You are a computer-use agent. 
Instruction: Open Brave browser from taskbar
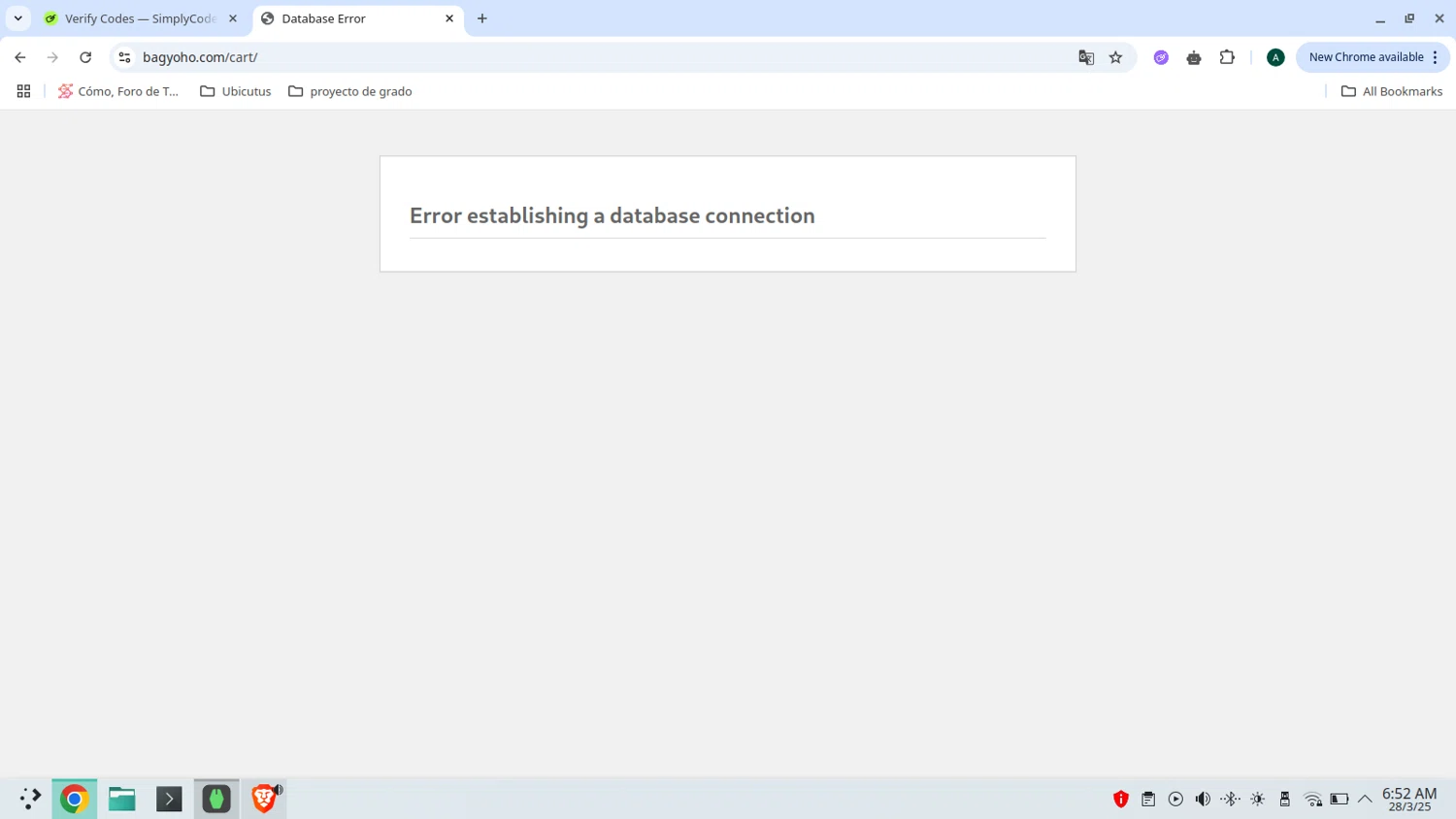pos(264,799)
